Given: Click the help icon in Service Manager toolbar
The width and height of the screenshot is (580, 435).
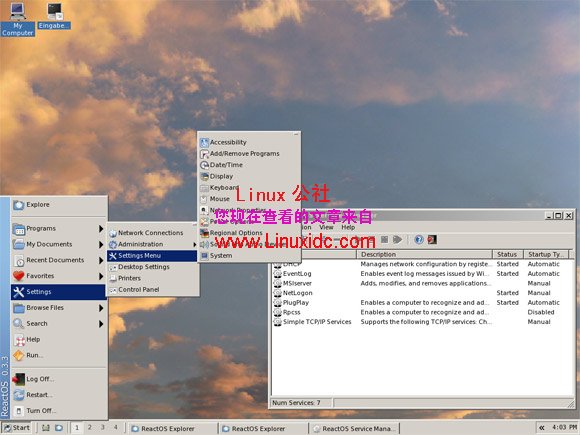Looking at the screenshot, I should click(419, 240).
